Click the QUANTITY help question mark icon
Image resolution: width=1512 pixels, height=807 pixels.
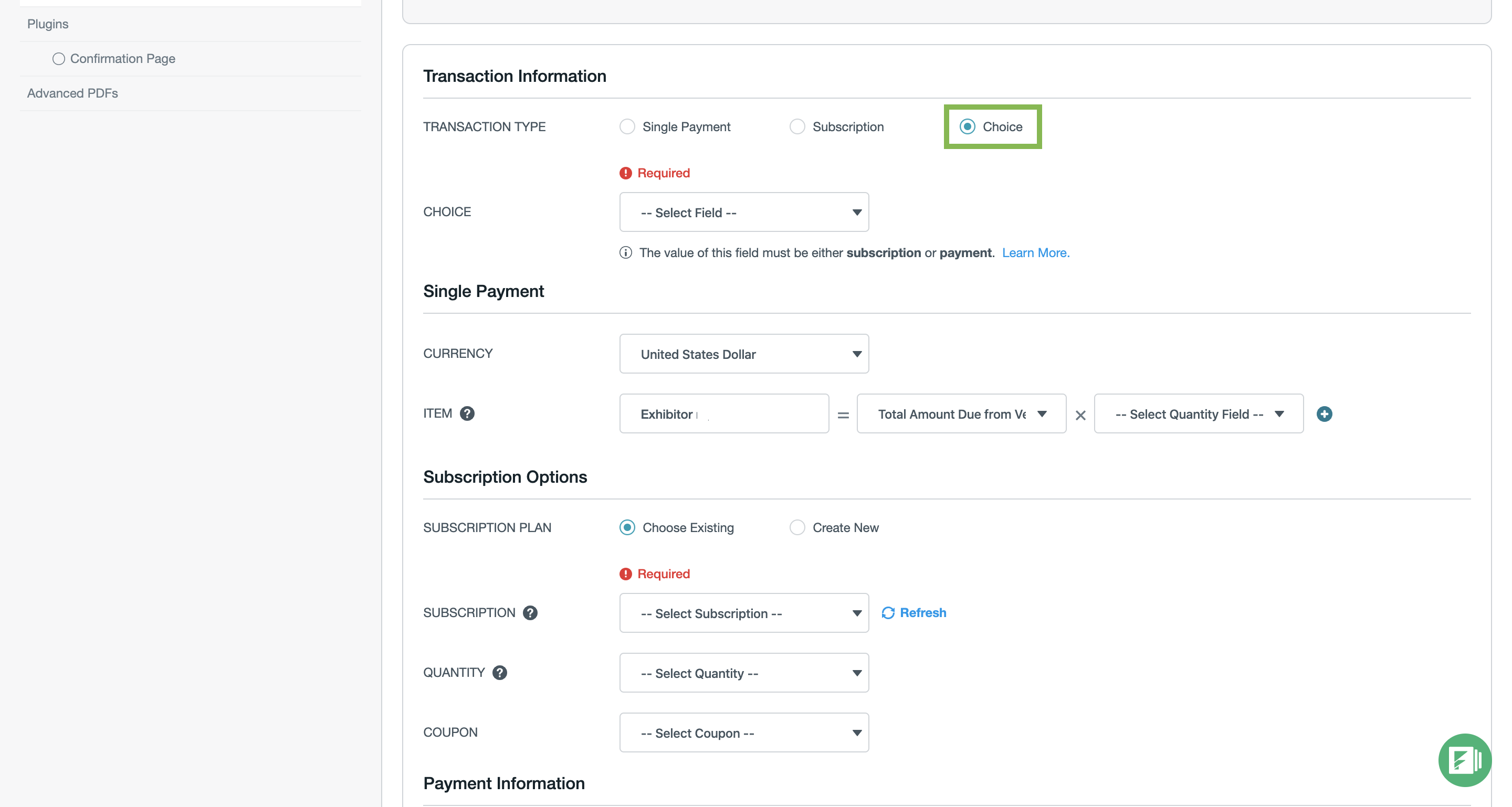click(499, 673)
